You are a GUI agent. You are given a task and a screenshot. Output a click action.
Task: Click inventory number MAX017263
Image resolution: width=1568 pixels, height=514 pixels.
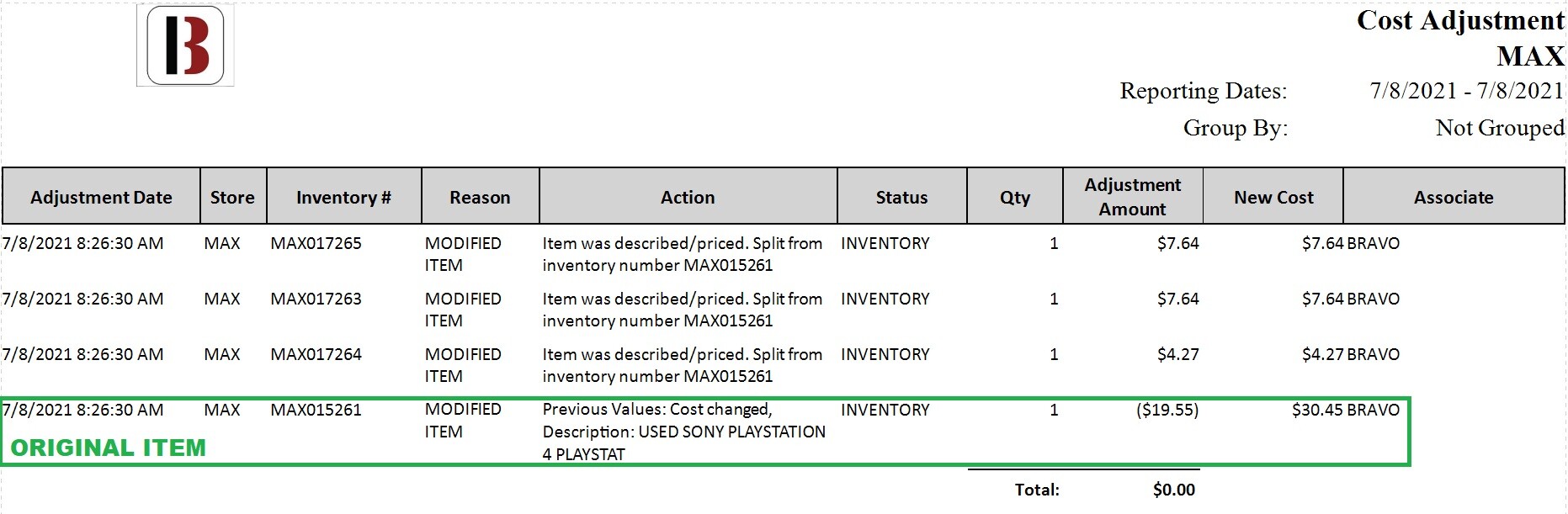316,299
